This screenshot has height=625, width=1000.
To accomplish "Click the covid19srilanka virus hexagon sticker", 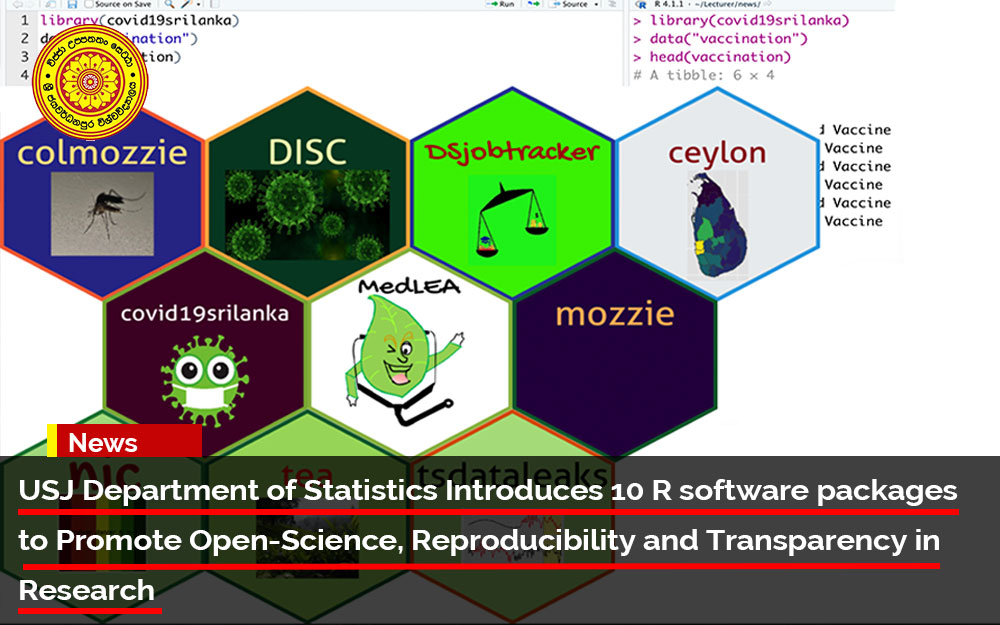I will pos(205,351).
